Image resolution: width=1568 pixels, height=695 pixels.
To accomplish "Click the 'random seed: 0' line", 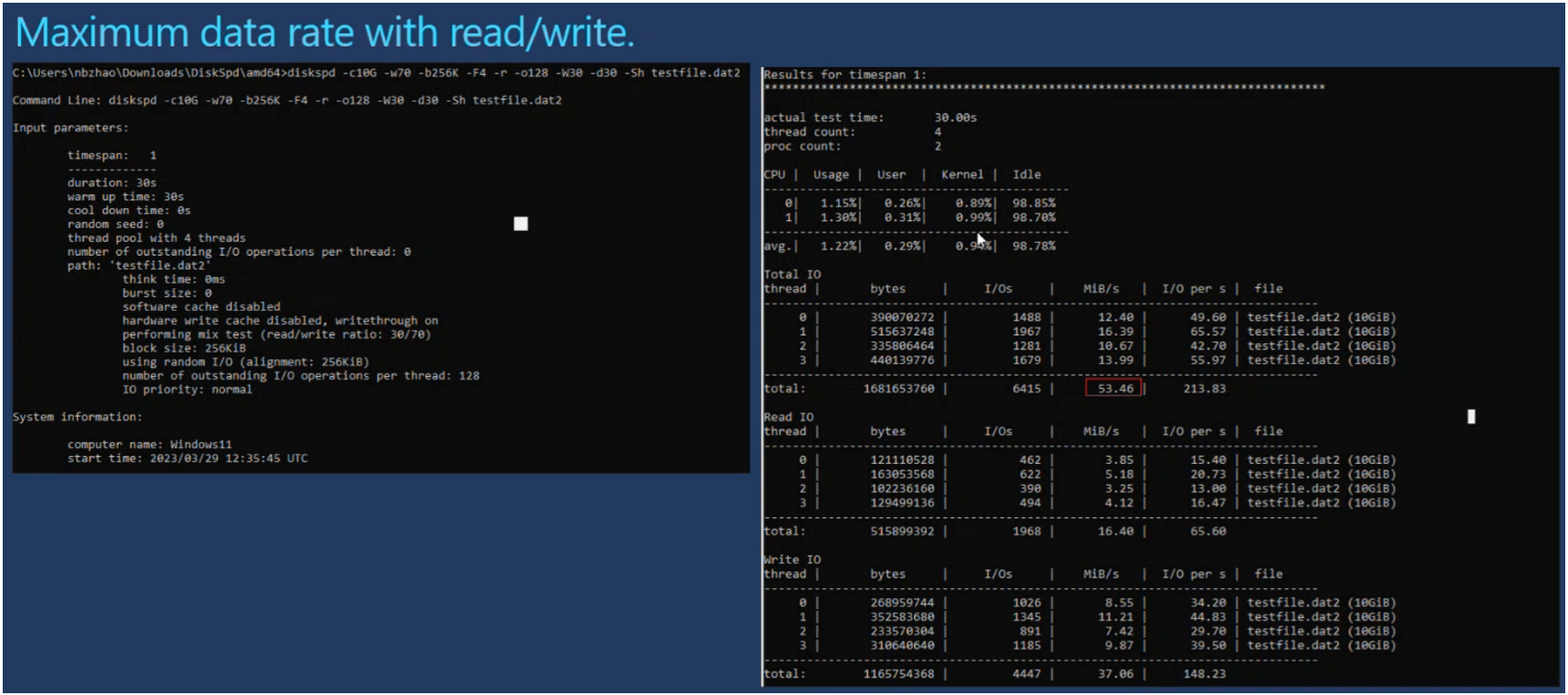I will (115, 224).
